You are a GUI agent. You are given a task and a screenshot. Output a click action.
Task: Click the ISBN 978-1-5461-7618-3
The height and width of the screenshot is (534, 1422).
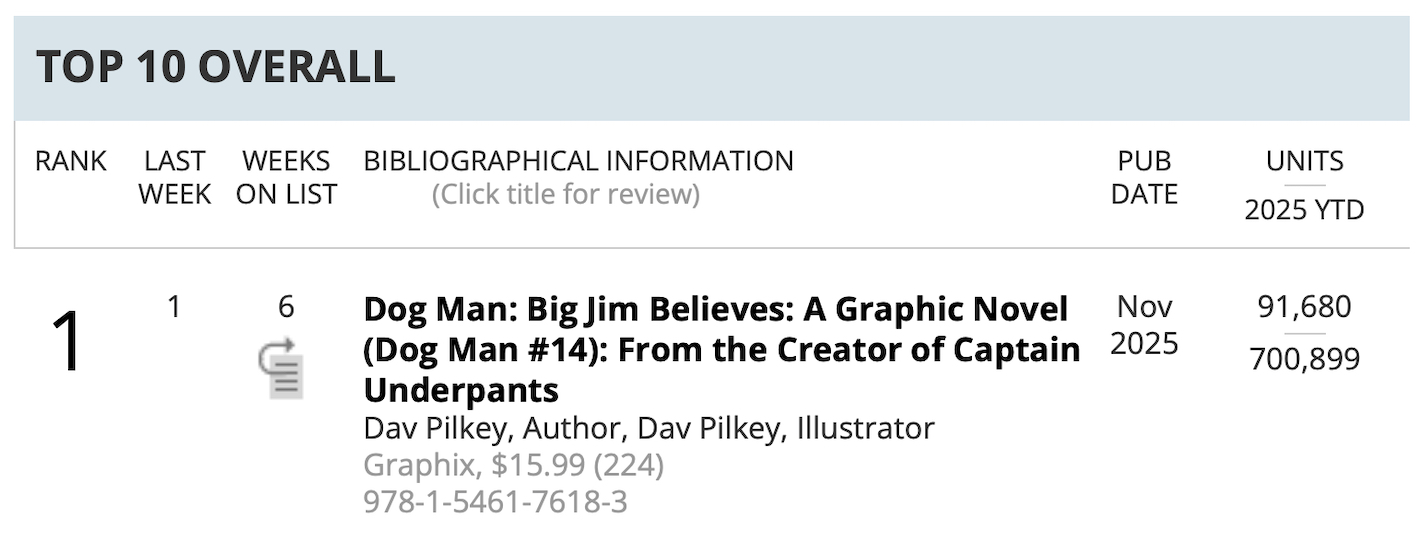pyautogui.click(x=495, y=501)
